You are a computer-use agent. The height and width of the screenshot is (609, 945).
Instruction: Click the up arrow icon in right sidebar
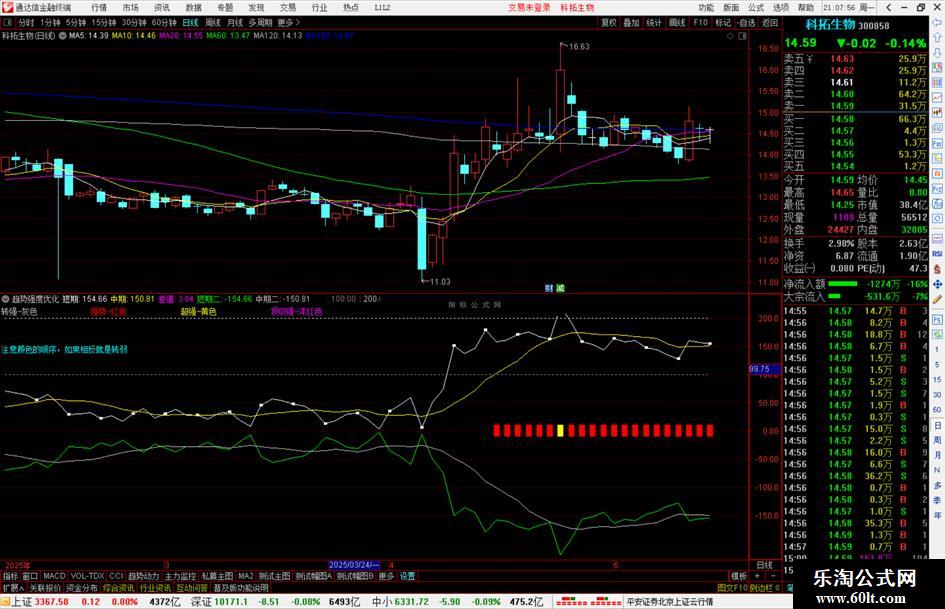937,37
